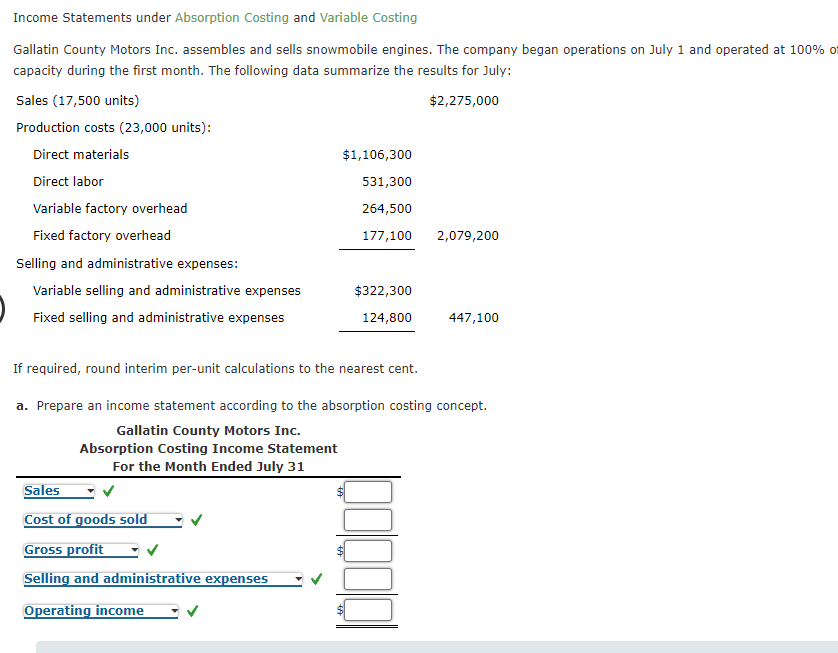Open the Operating income dropdown
The width and height of the screenshot is (838, 653).
(101, 611)
